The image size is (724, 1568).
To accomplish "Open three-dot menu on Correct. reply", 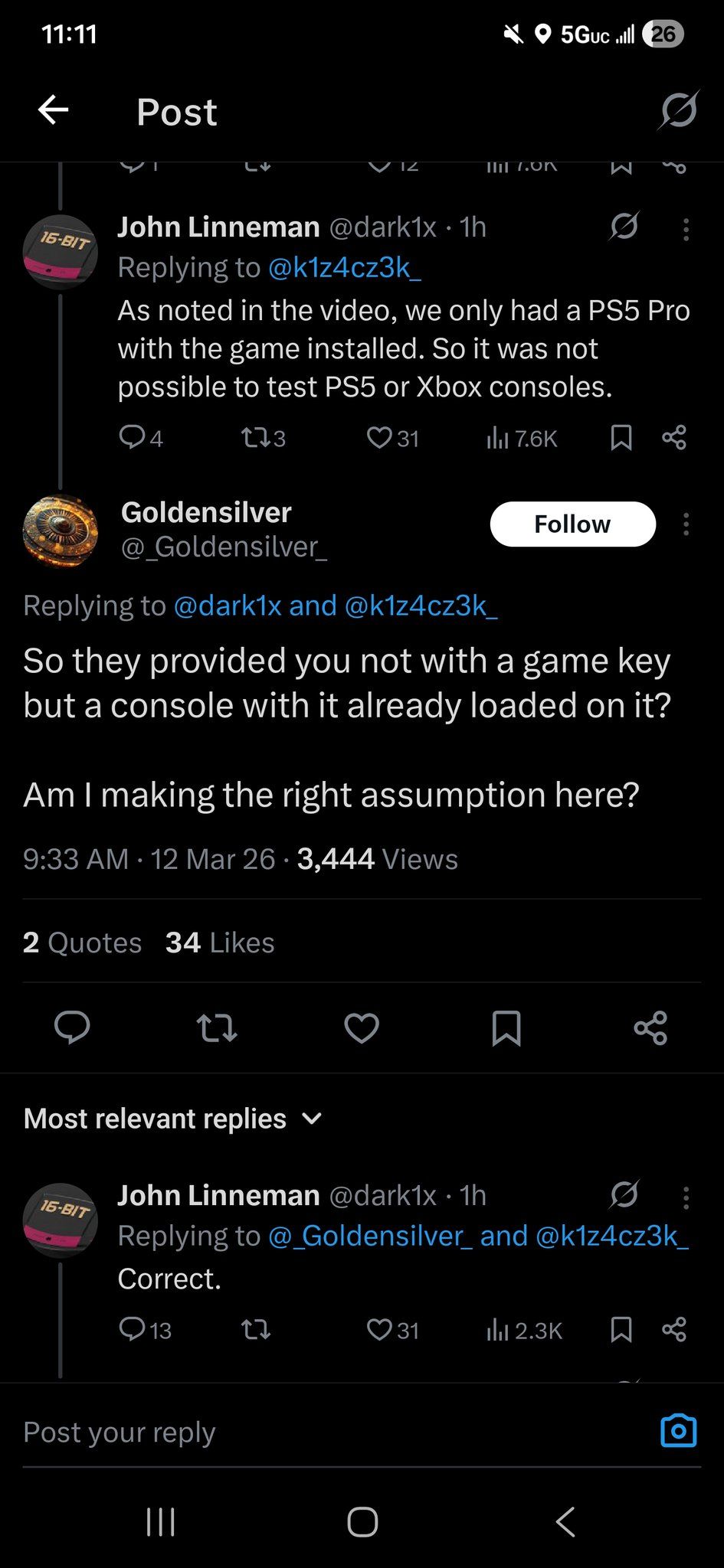I will (x=686, y=1197).
